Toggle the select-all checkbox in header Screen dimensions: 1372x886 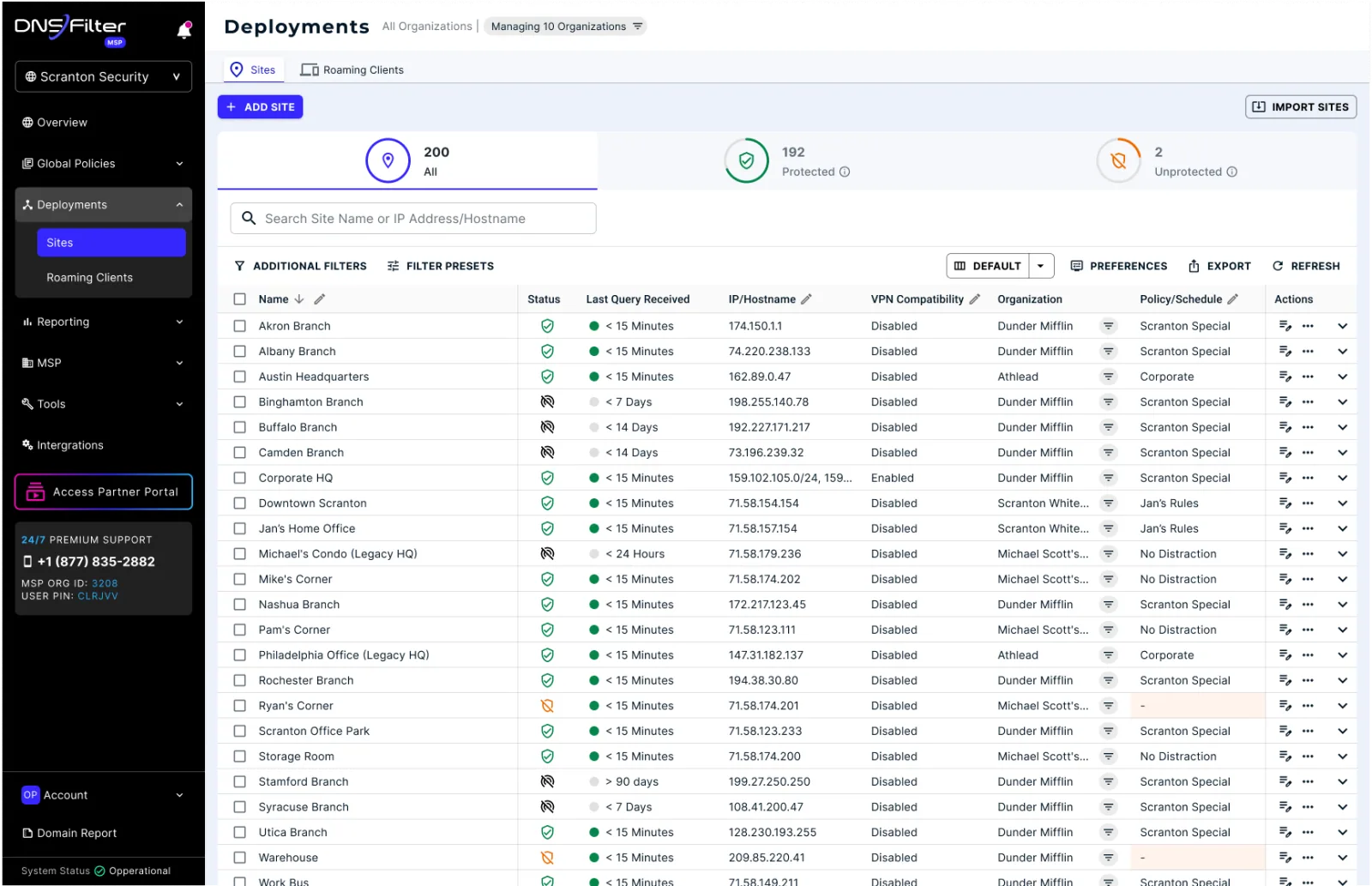click(x=240, y=299)
